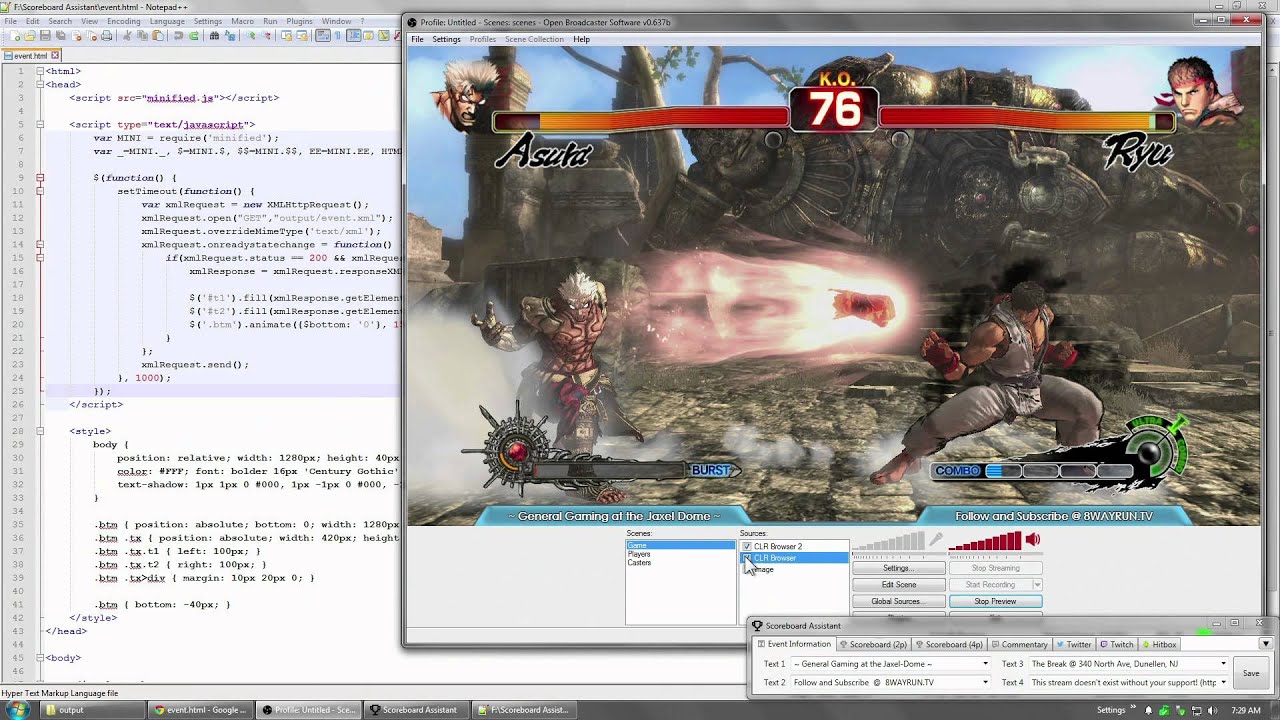Open OBS Scene Collection menu

534,39
